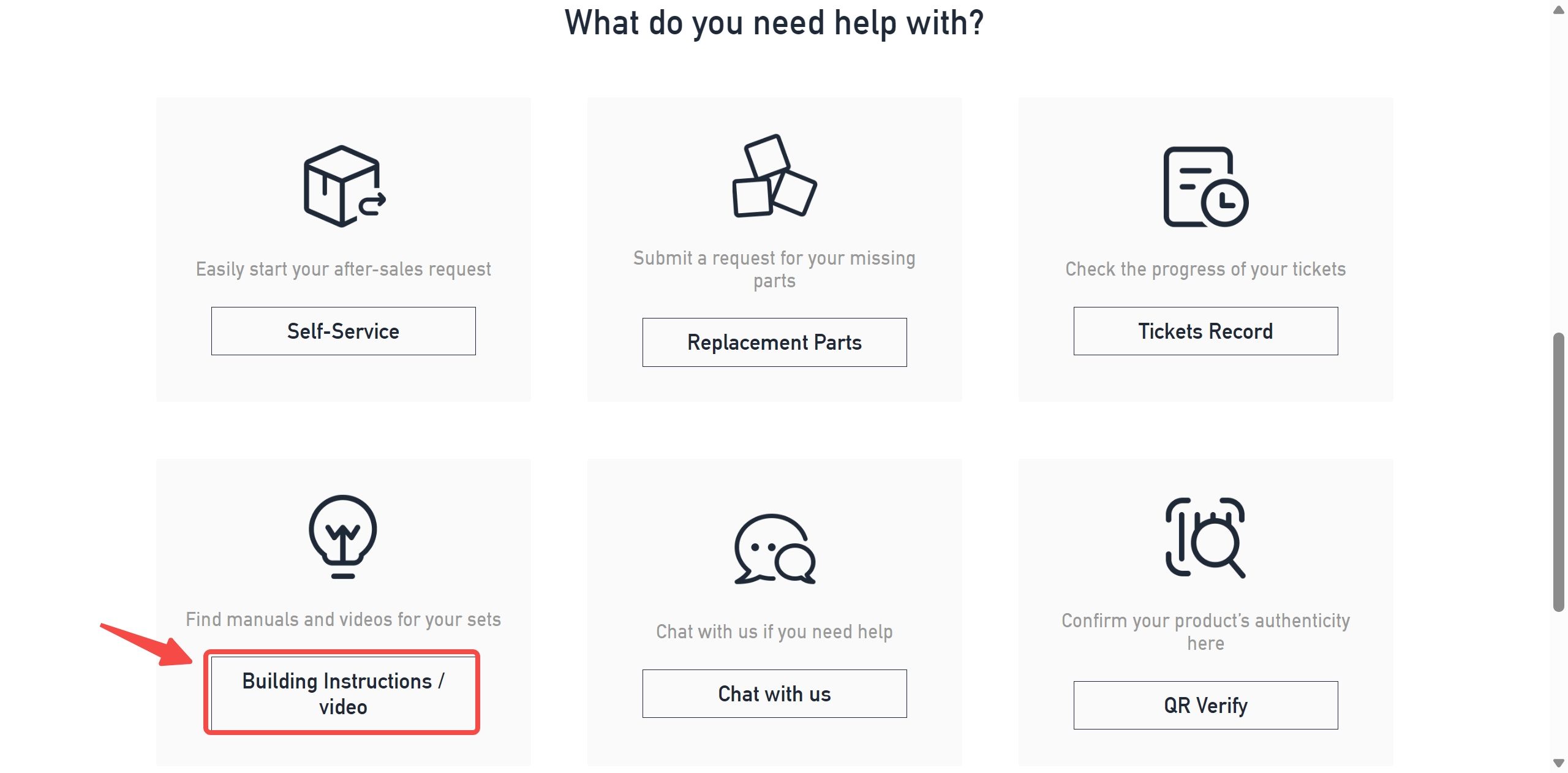Click 'Submit a request for your missing parts' text
This screenshot has width=1568, height=773.
[x=774, y=270]
